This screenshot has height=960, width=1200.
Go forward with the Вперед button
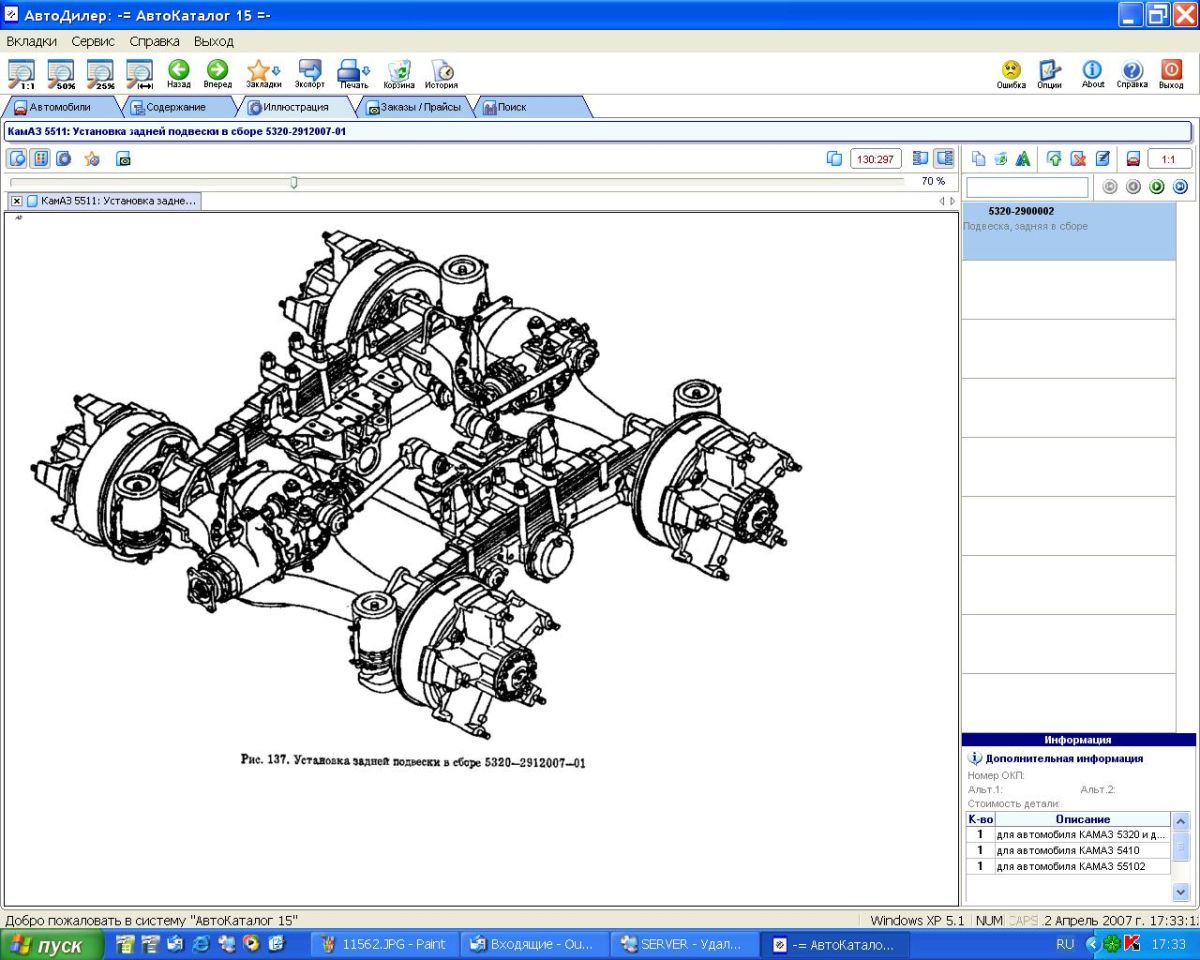tap(217, 73)
